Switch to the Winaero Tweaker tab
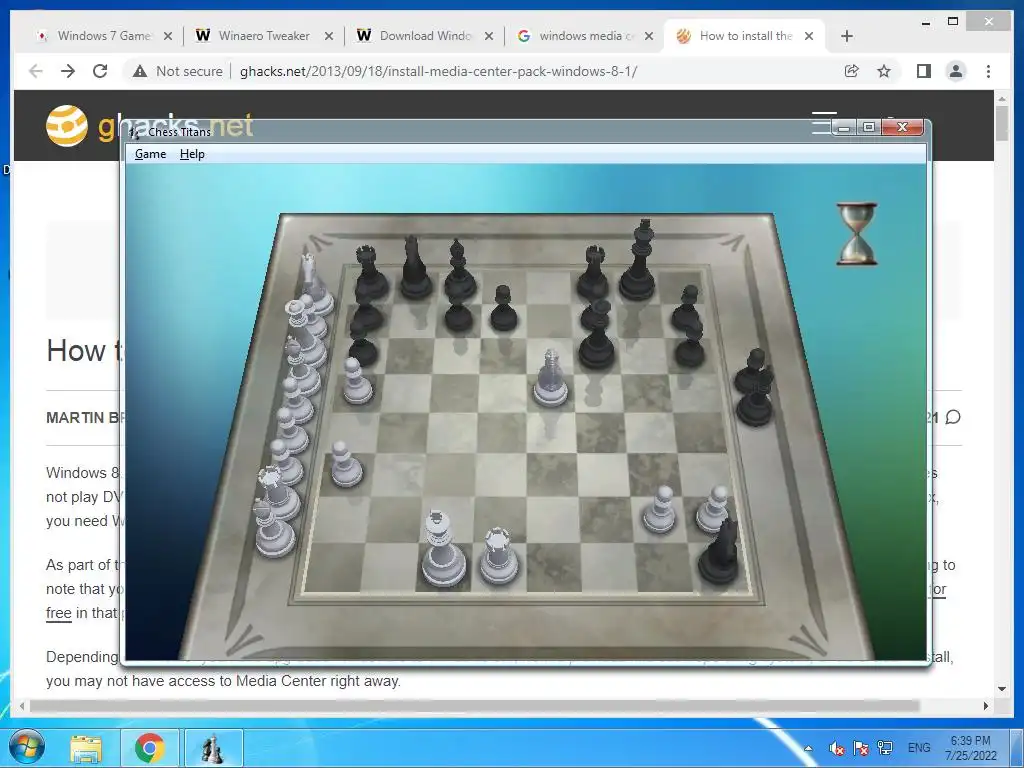 (264, 36)
